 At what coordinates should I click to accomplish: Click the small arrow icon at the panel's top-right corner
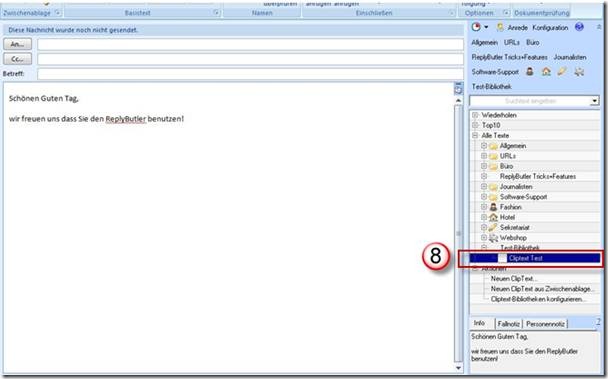[599, 27]
